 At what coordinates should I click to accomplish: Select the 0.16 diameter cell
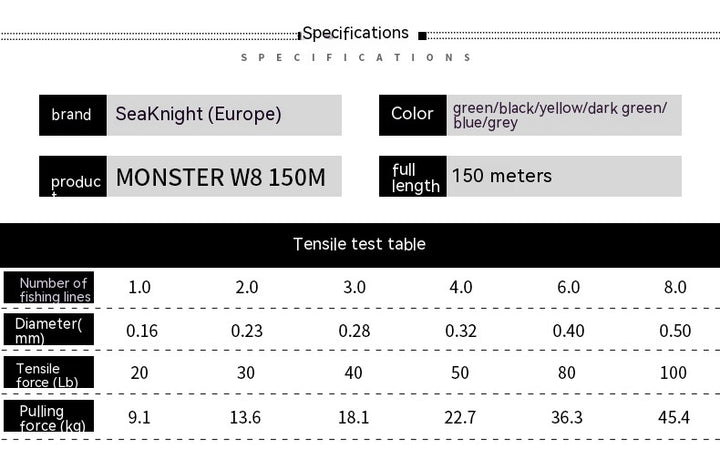[140, 331]
